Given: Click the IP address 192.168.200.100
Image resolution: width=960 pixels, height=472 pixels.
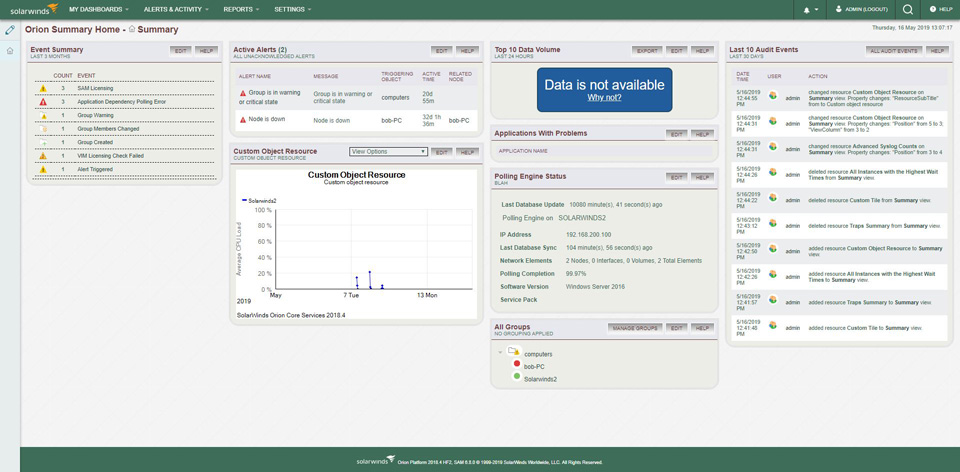Looking at the screenshot, I should 588,234.
